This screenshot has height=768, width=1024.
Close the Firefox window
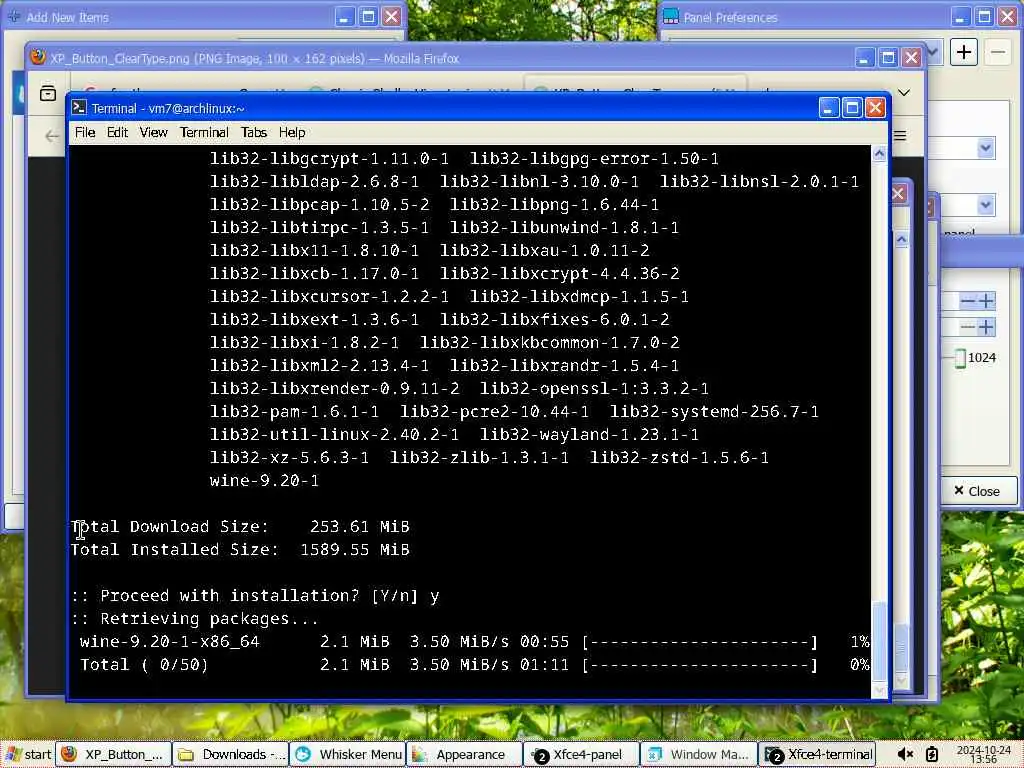tap(912, 58)
